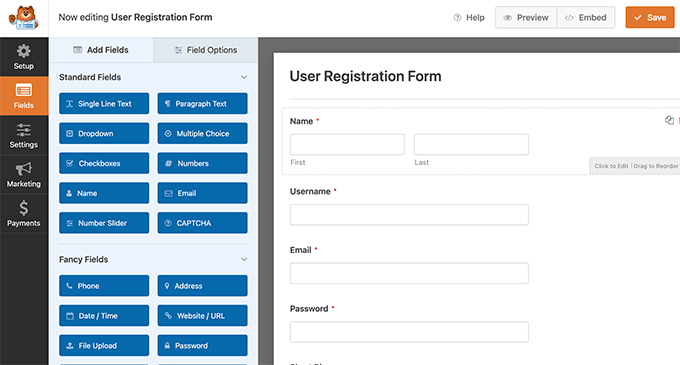The height and width of the screenshot is (365, 680).
Task: Switch to the Add Fields tab
Action: pyautogui.click(x=101, y=50)
